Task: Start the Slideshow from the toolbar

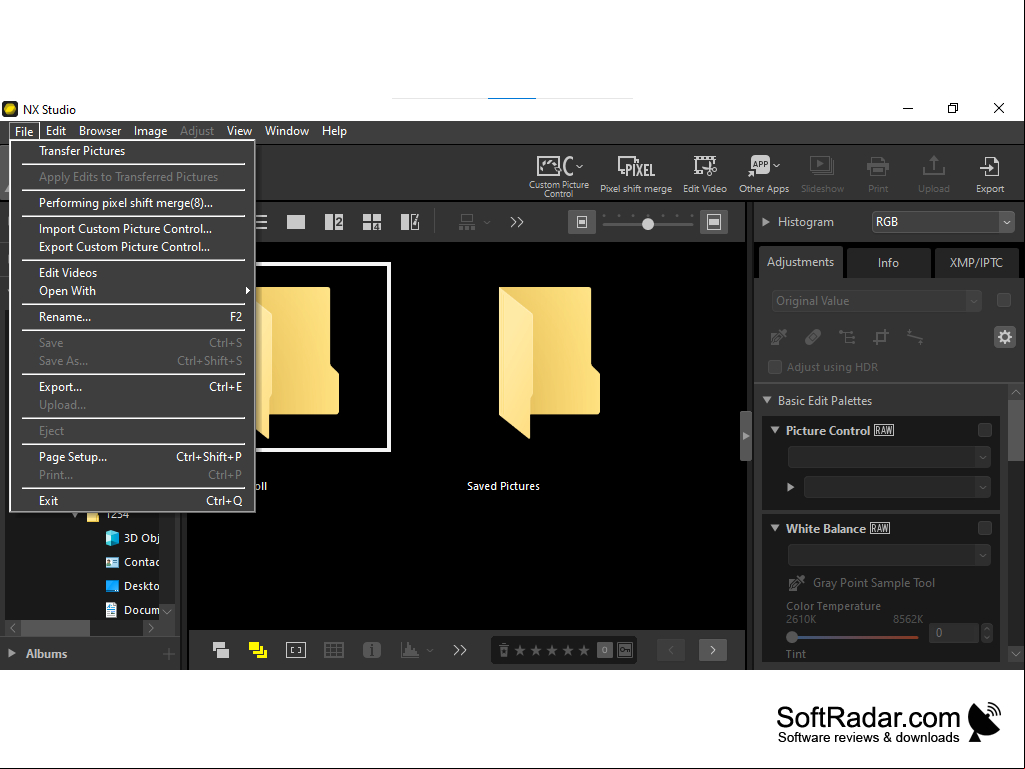Action: coord(822,175)
